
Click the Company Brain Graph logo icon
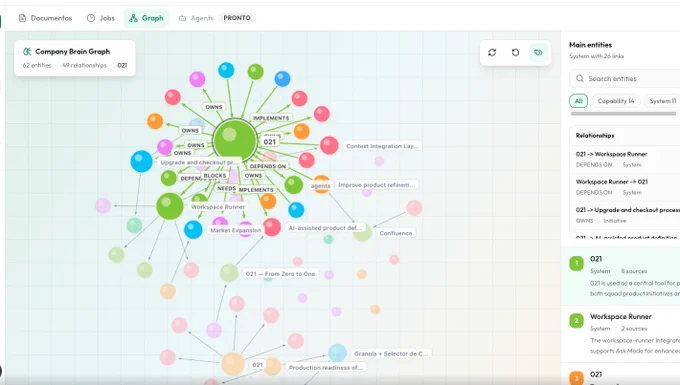coord(27,52)
